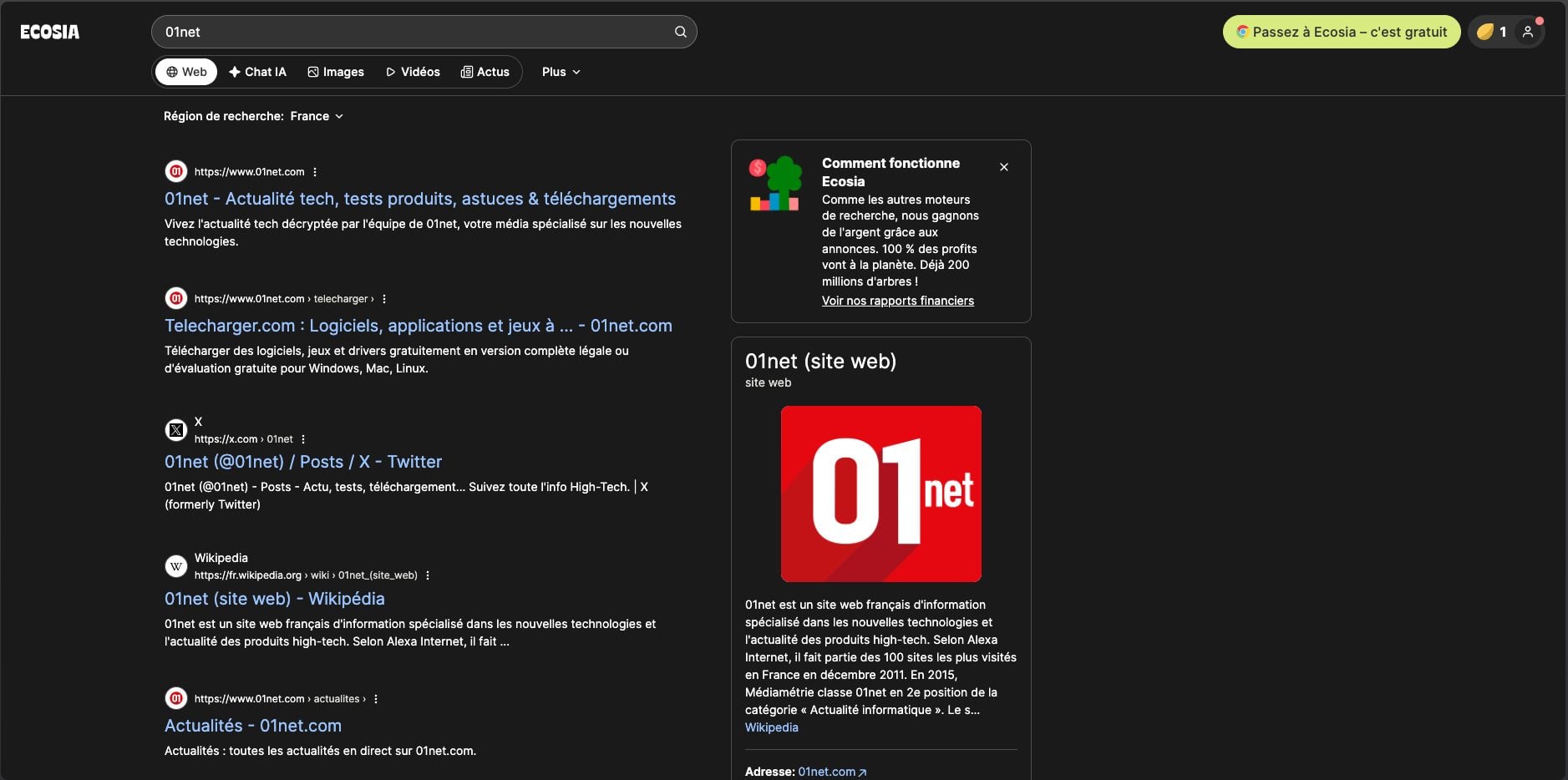This screenshot has width=1568, height=780.
Task: Click the seed counter icon
Action: pyautogui.click(x=1485, y=32)
